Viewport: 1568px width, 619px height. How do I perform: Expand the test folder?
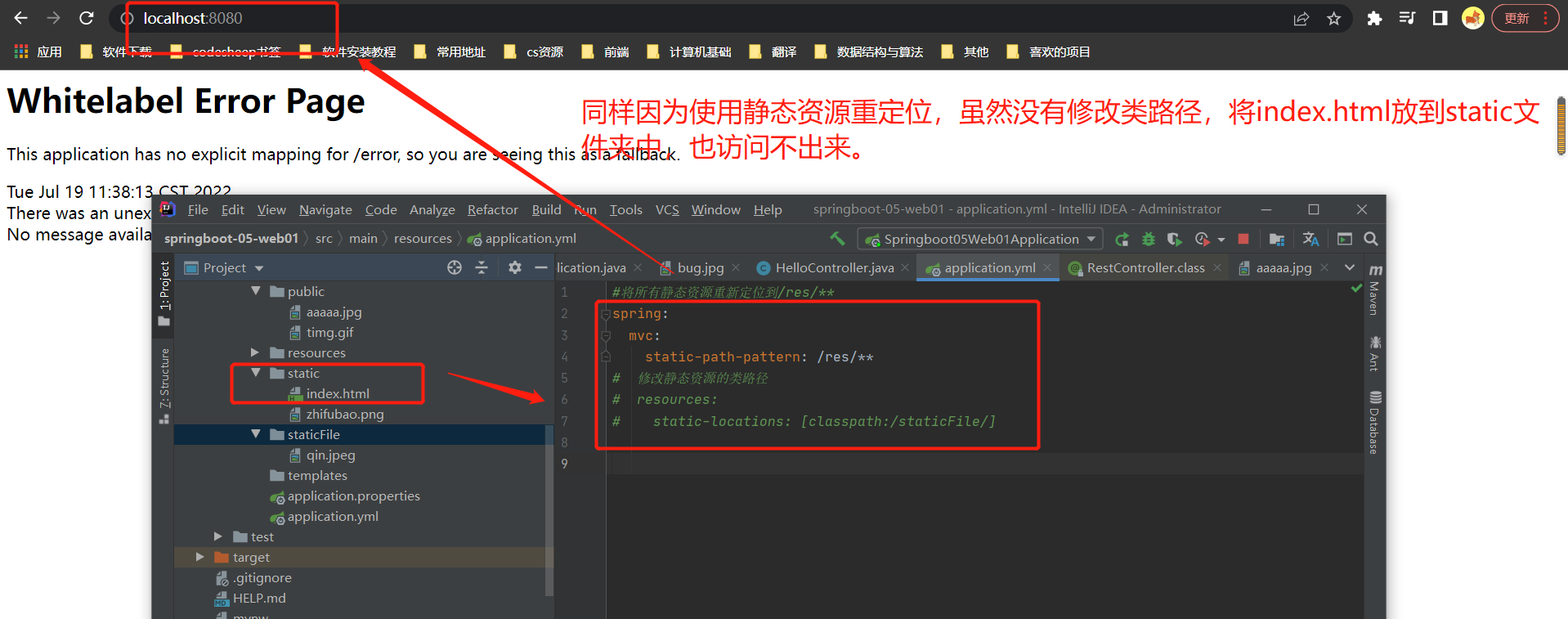[218, 536]
